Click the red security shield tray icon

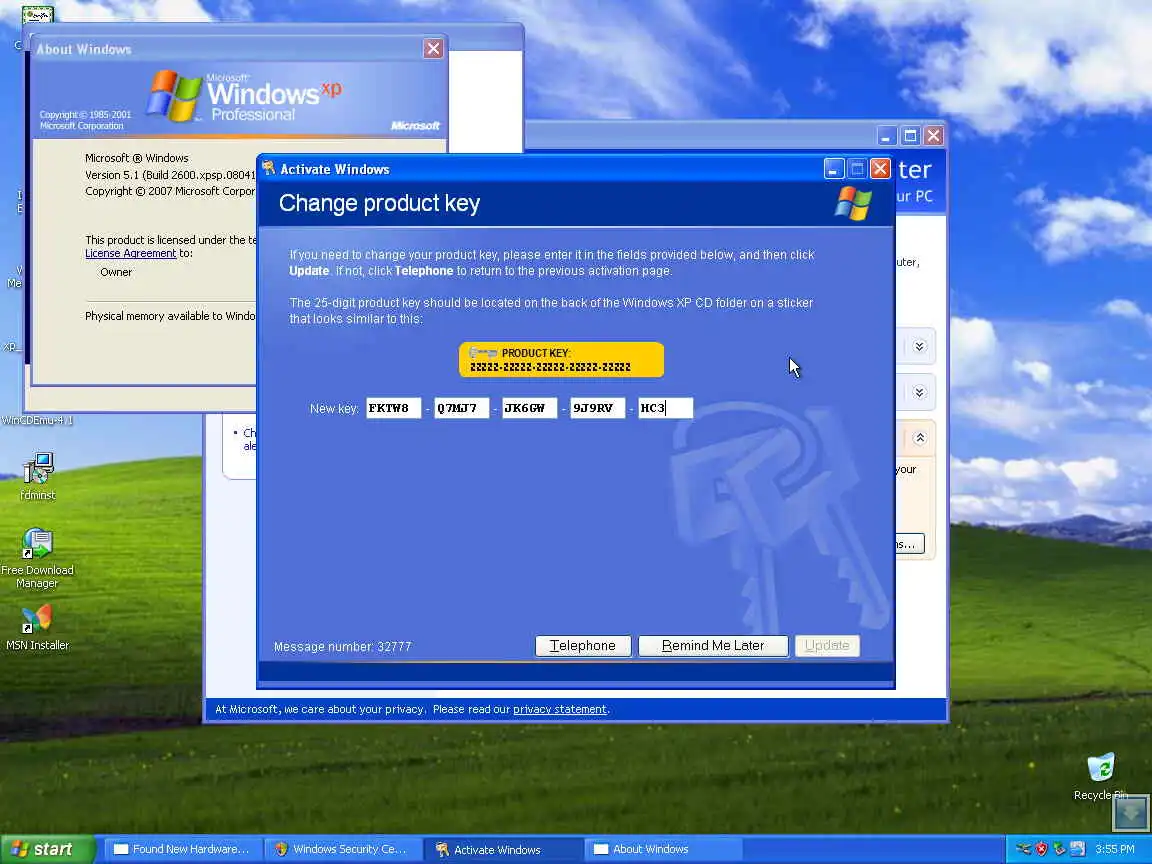(x=1041, y=849)
